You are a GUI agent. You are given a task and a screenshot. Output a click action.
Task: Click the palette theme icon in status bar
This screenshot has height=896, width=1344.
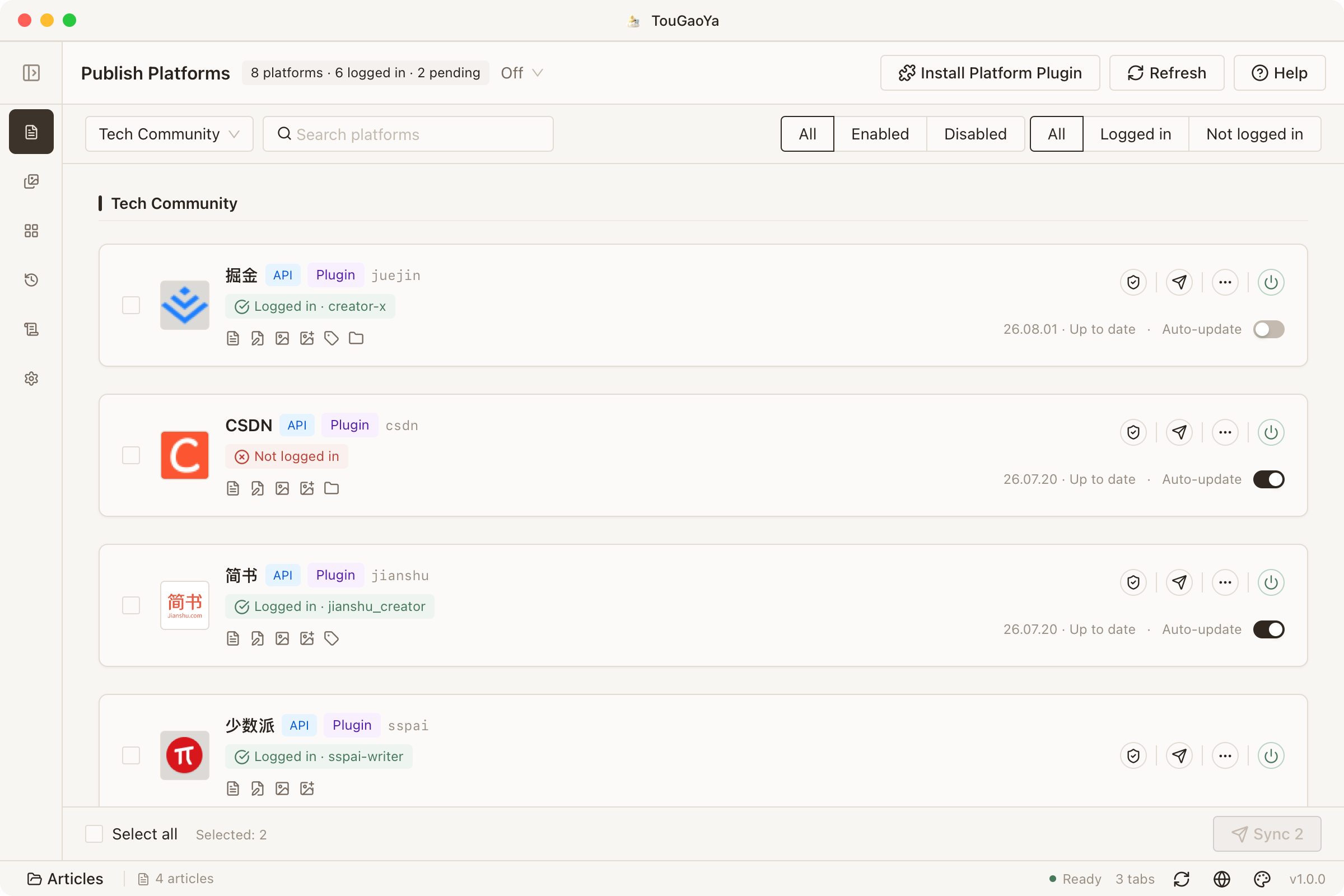1262,879
